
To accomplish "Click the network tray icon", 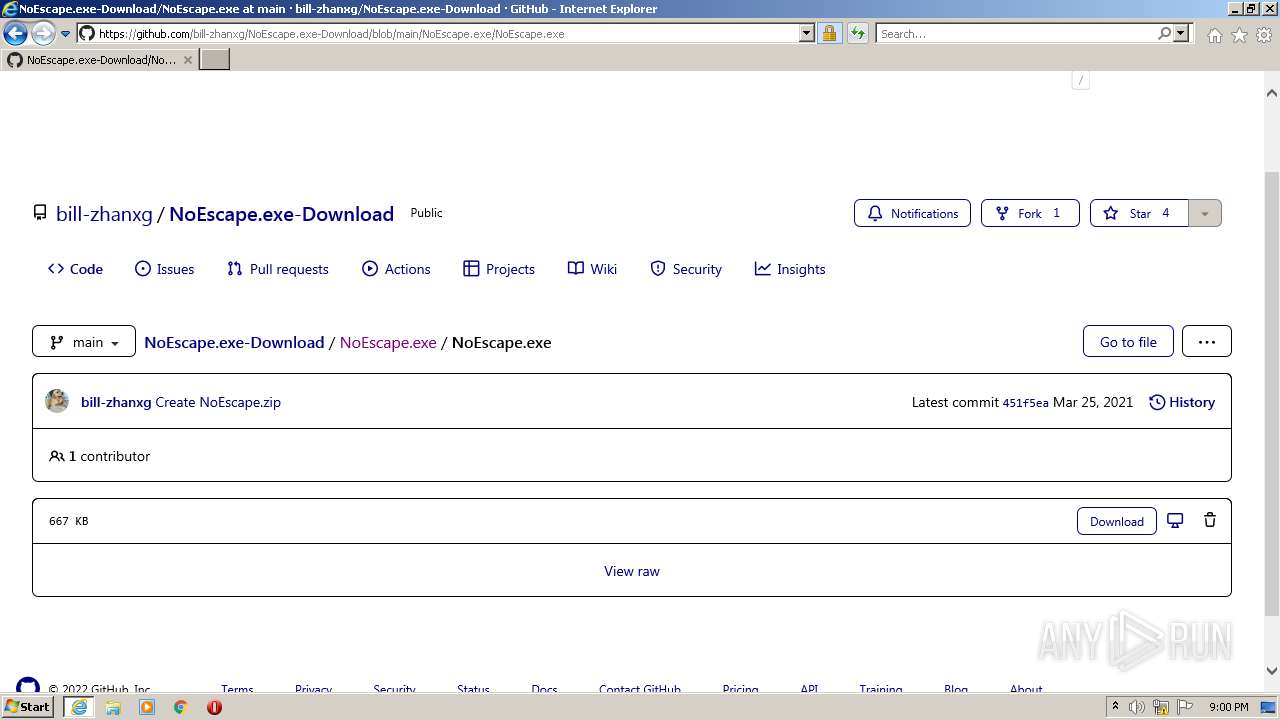I will point(1161,707).
